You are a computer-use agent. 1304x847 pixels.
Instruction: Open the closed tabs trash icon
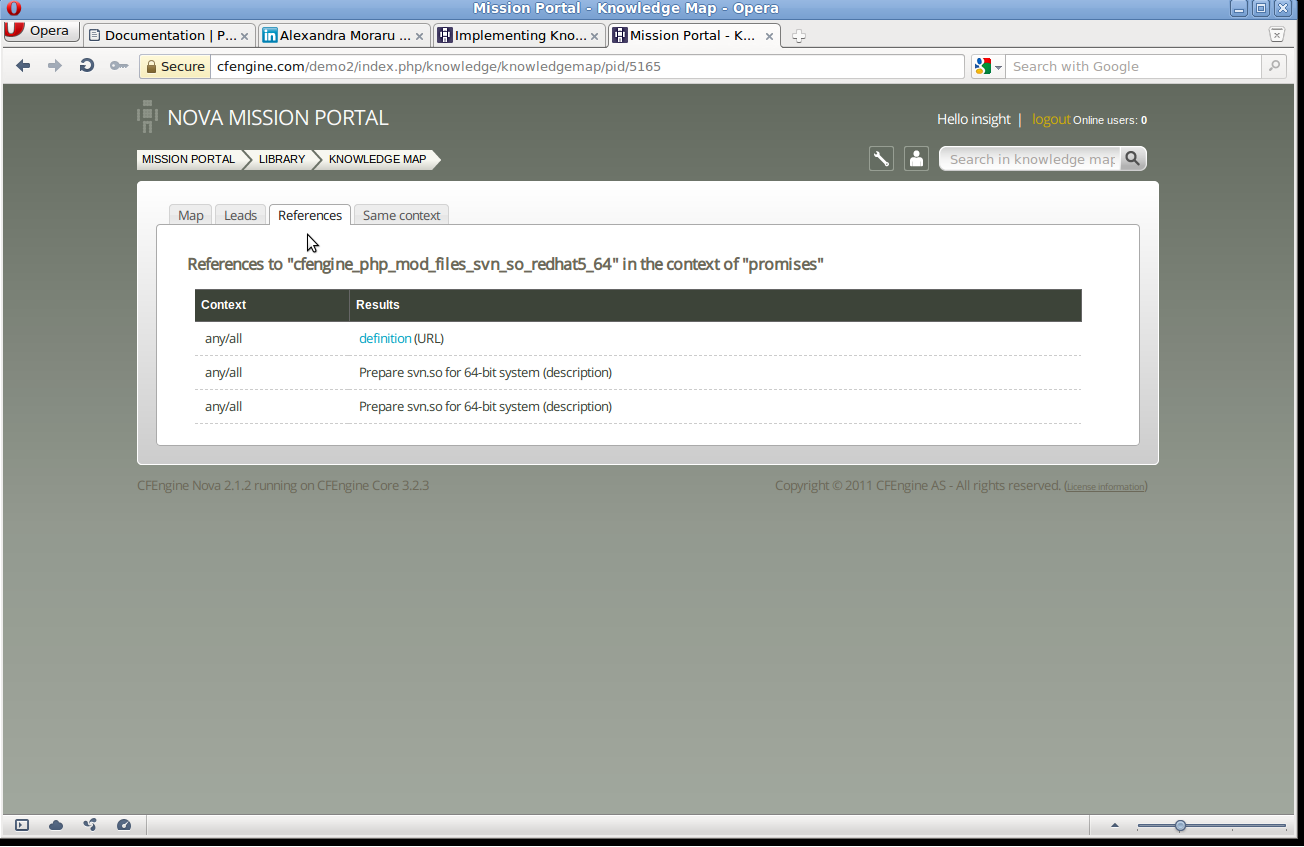coord(1277,34)
